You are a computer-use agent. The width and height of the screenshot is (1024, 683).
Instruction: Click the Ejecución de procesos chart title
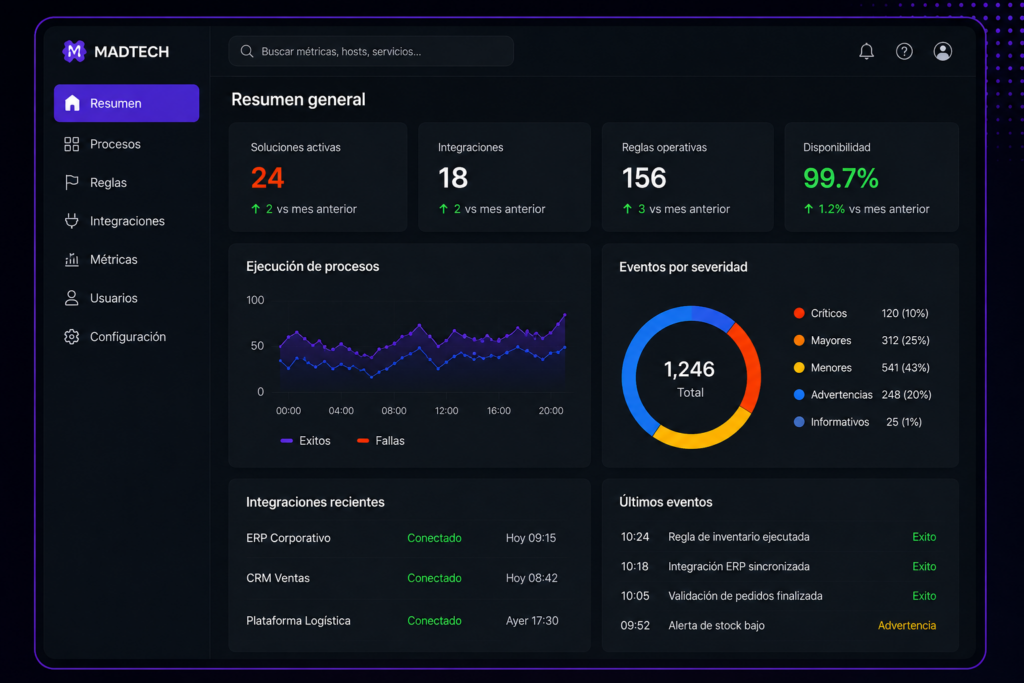312,266
